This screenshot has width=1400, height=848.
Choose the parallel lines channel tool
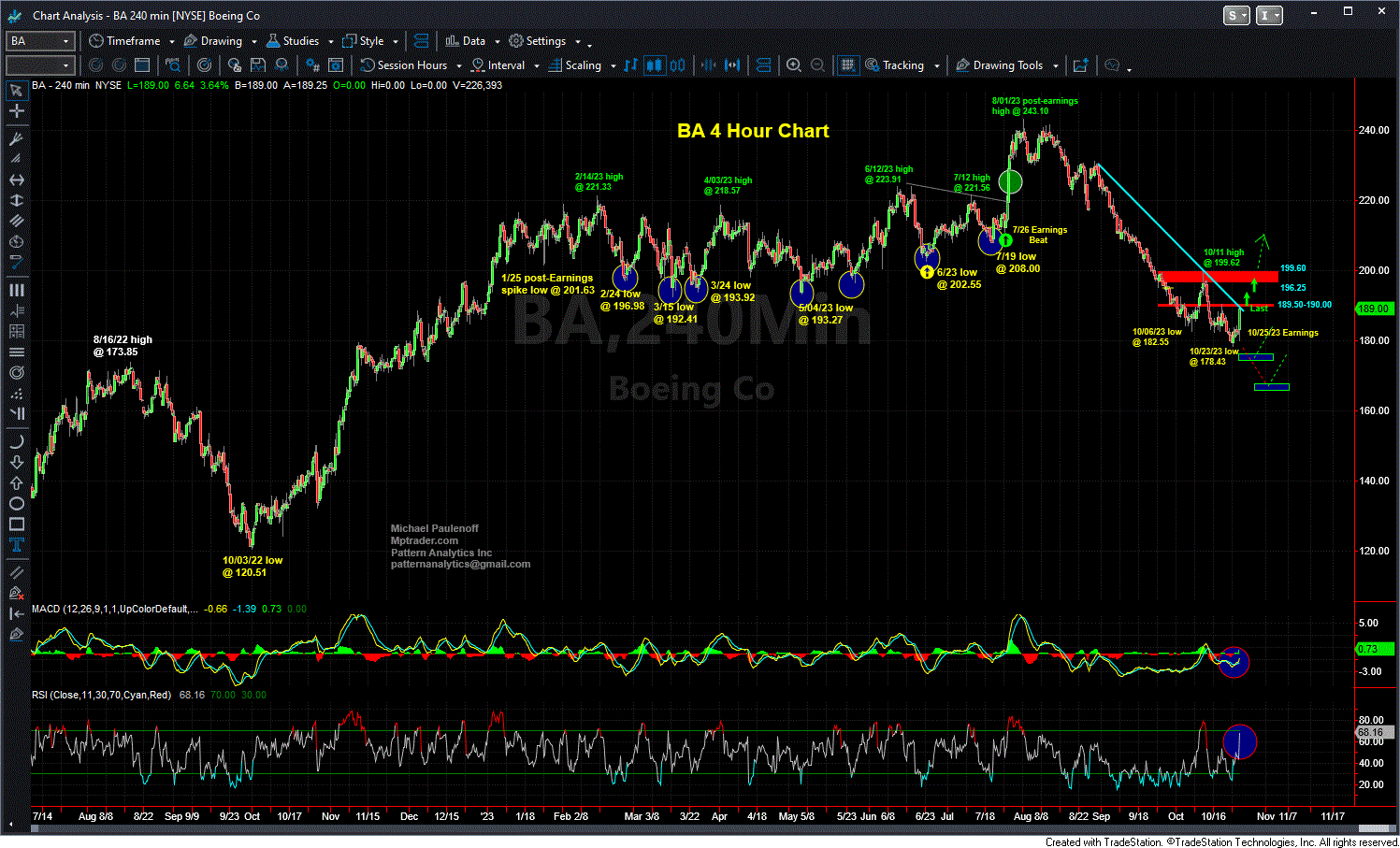[16, 221]
